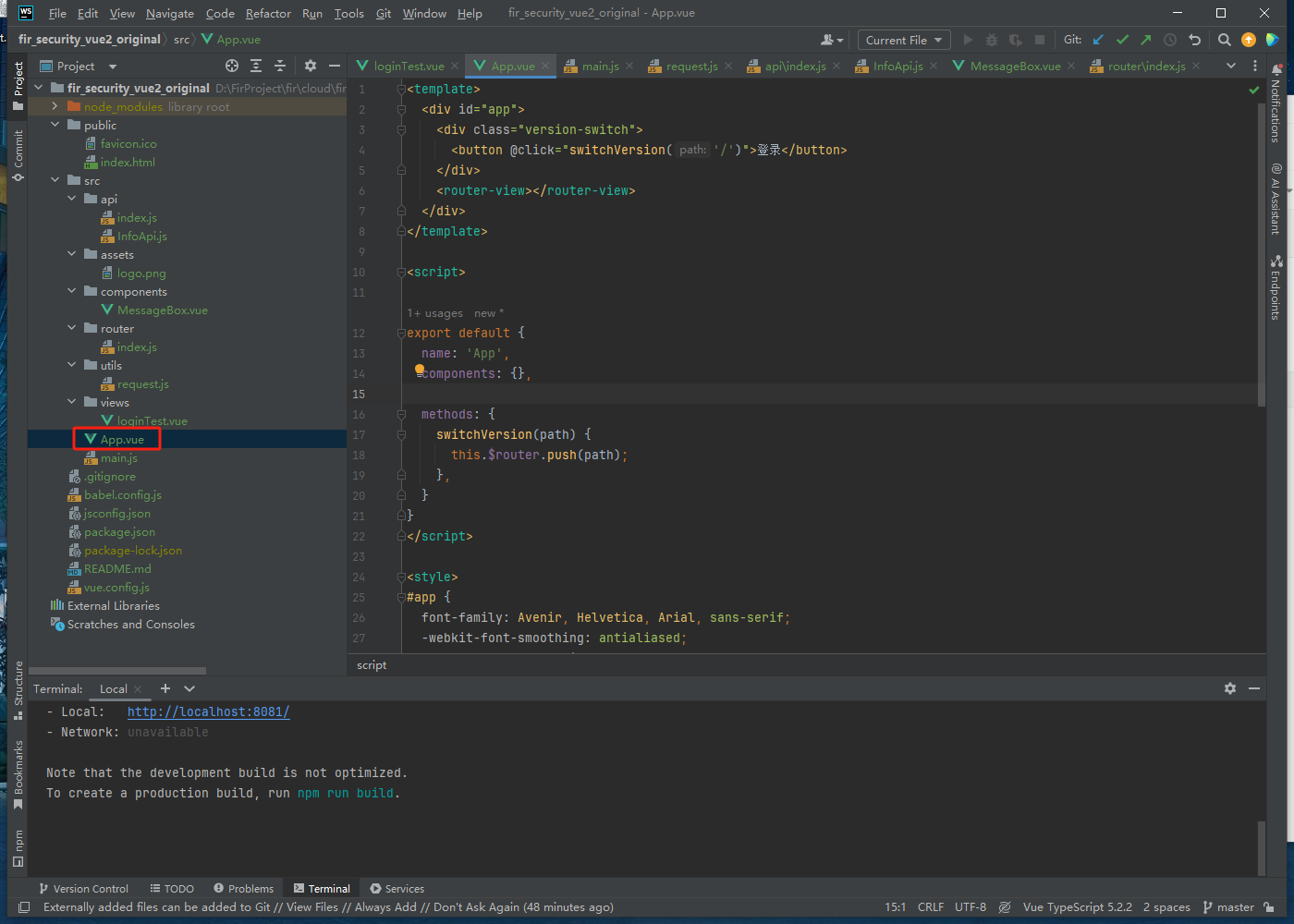Collapse the public folder
This screenshot has height=924, width=1294.
pos(55,125)
